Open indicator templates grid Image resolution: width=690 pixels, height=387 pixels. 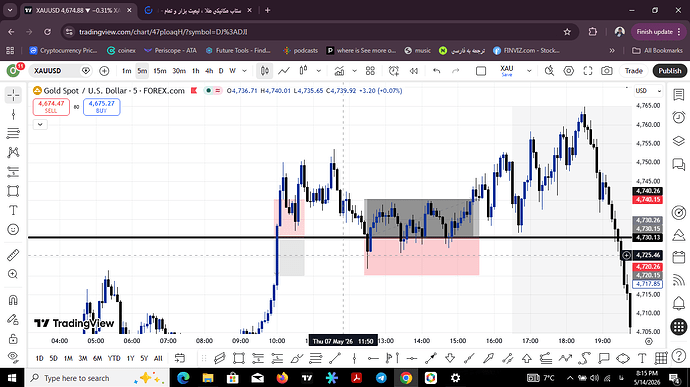tap(370, 71)
